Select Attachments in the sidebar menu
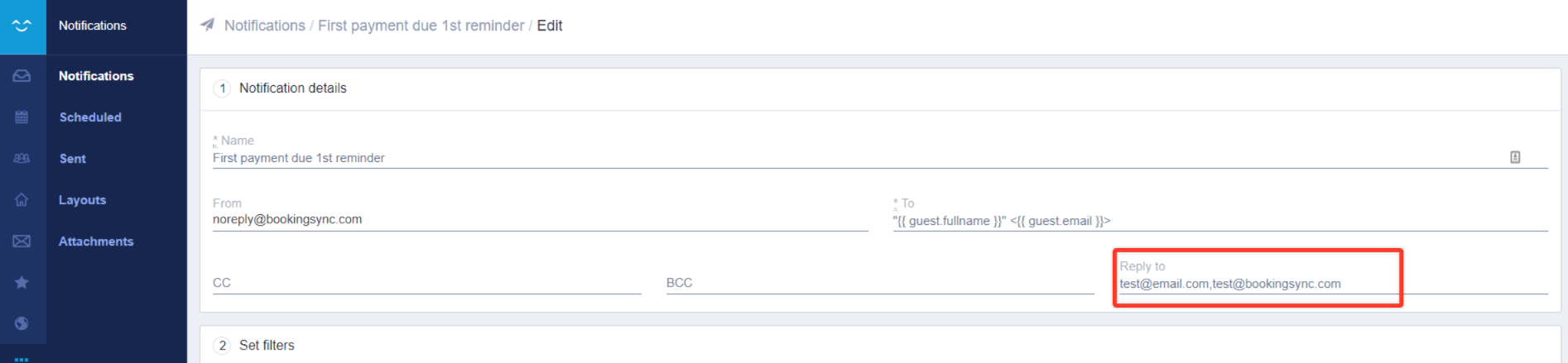 click(x=96, y=241)
